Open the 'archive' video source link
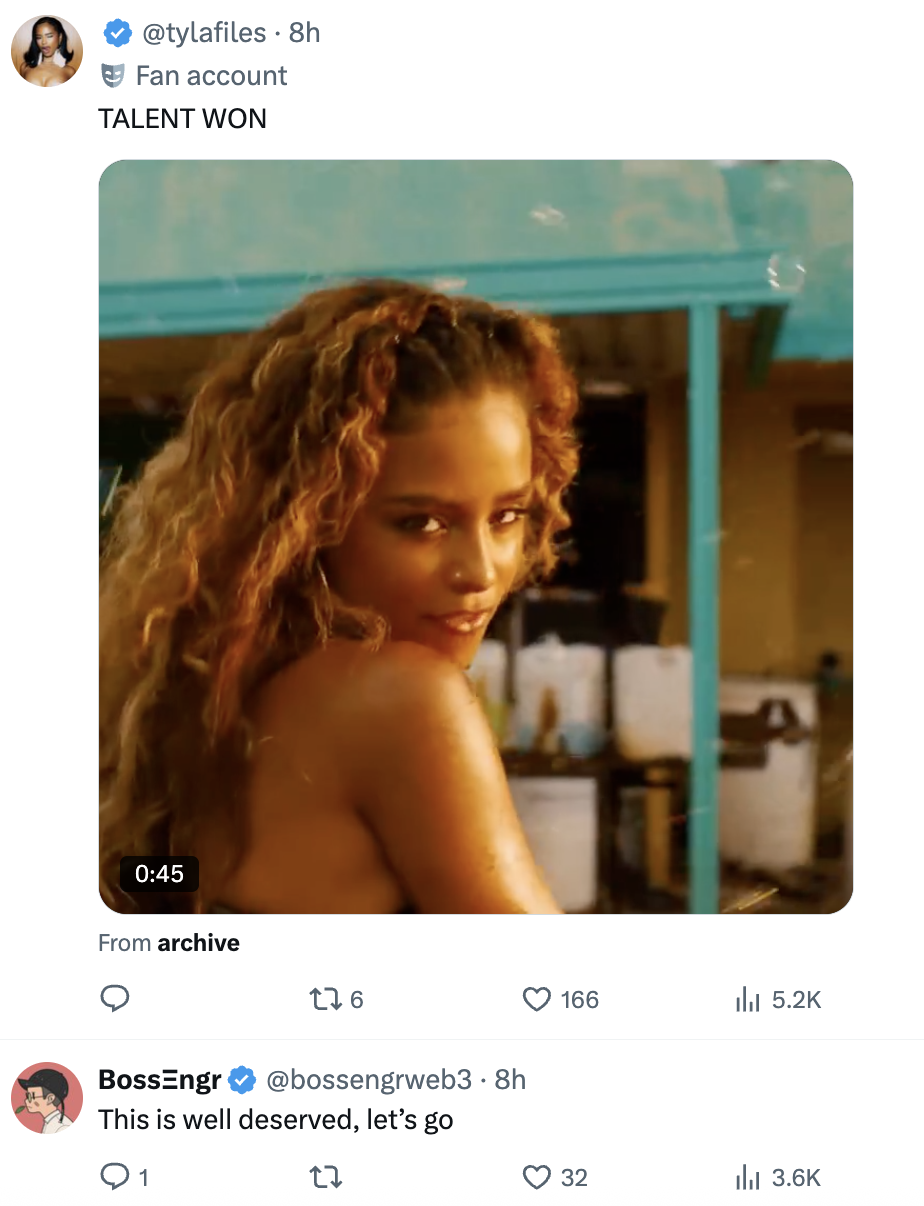The width and height of the screenshot is (924, 1206). [198, 943]
